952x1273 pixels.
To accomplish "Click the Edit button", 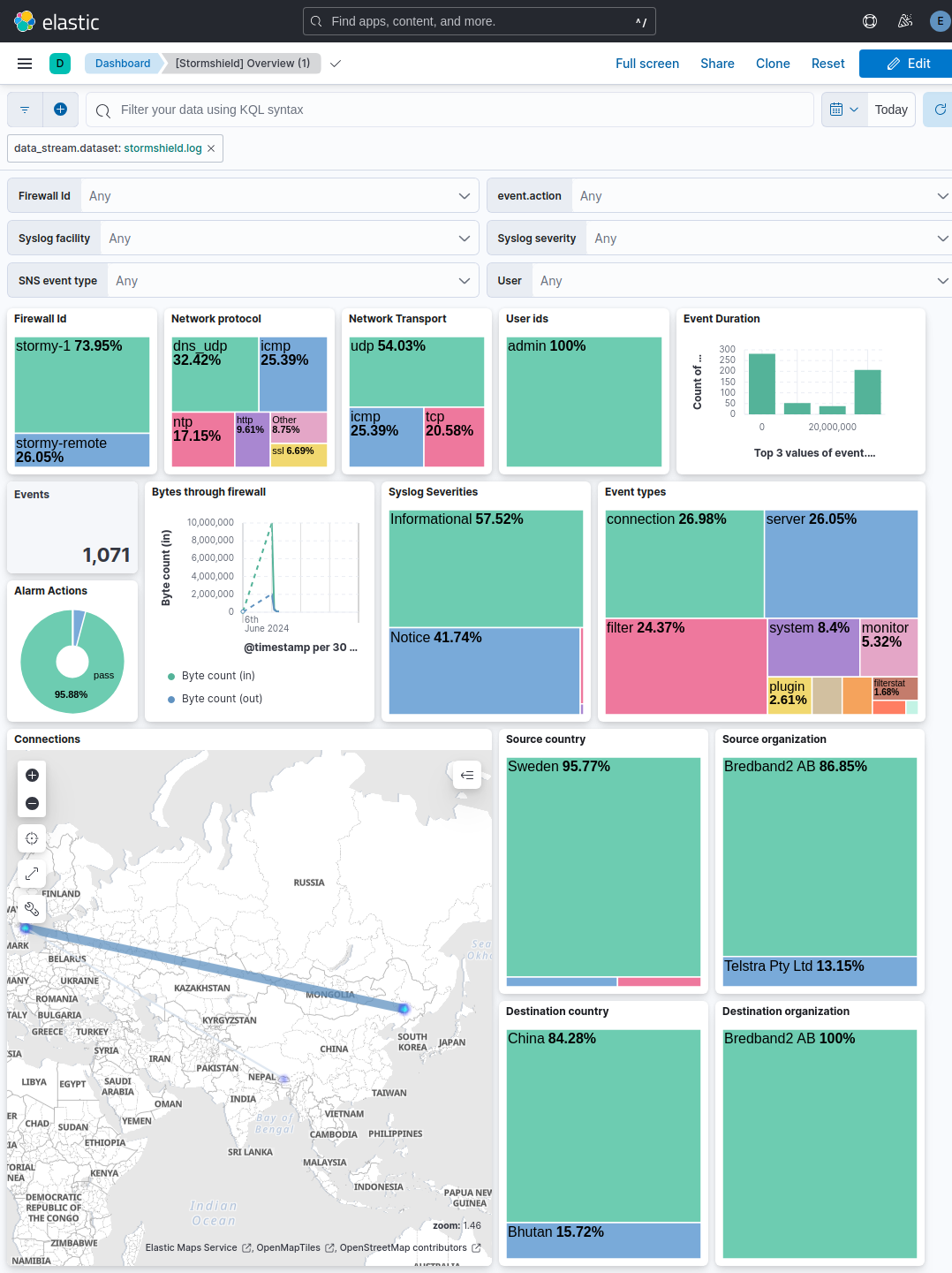I will (911, 63).
